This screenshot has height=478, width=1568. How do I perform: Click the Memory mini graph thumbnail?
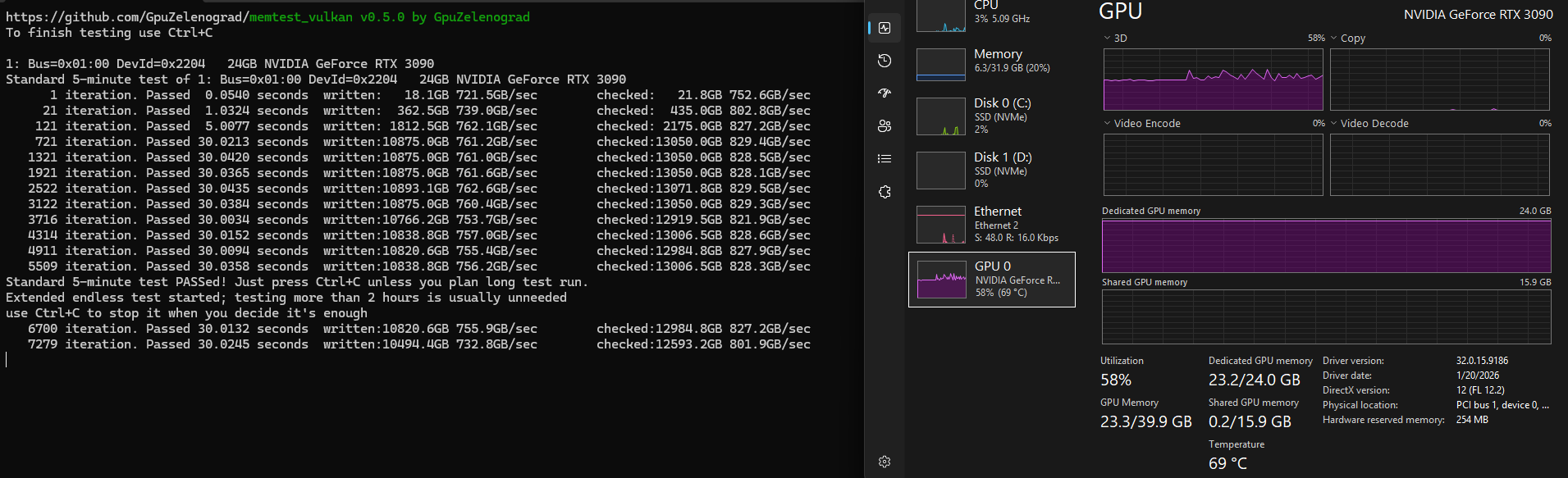pos(941,65)
